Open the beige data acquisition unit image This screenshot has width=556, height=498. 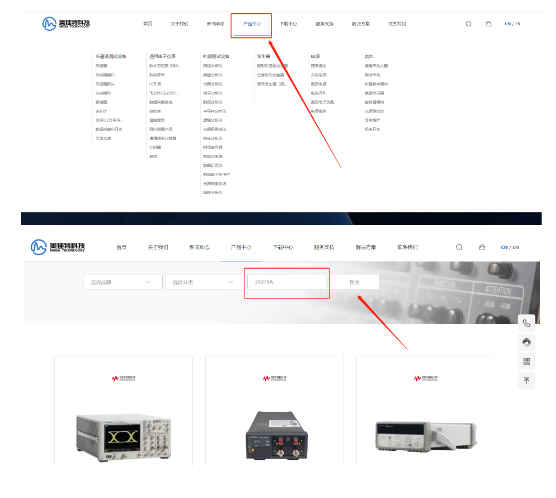(426, 436)
